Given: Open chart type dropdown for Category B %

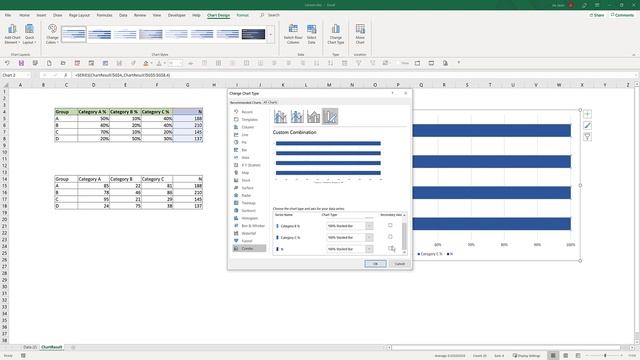Looking at the screenshot, I should coord(369,226).
